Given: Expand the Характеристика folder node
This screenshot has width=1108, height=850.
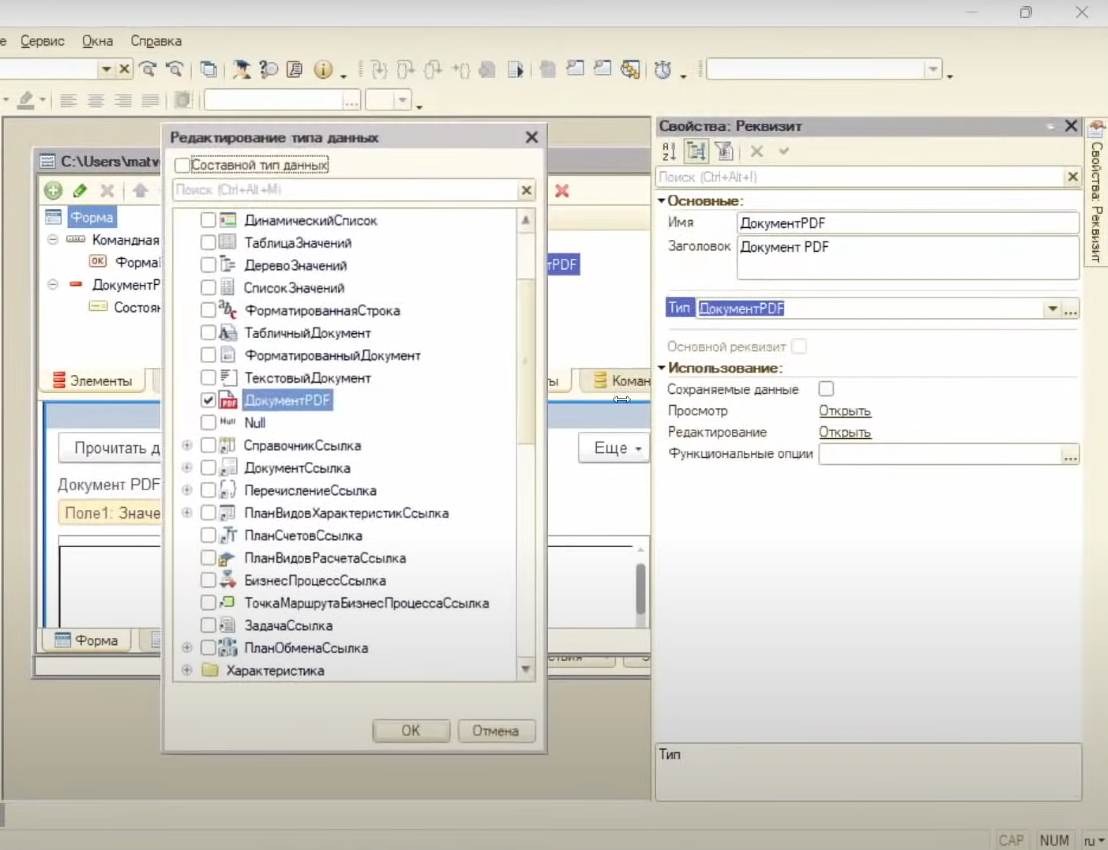Looking at the screenshot, I should pyautogui.click(x=187, y=670).
